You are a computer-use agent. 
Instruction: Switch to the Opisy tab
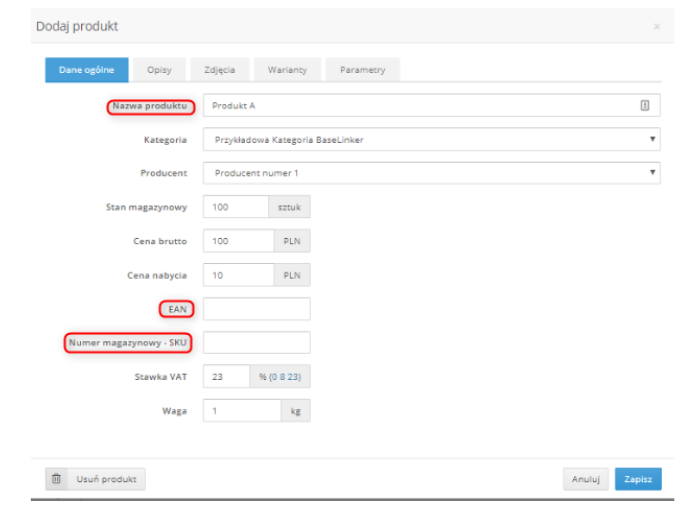click(x=159, y=70)
